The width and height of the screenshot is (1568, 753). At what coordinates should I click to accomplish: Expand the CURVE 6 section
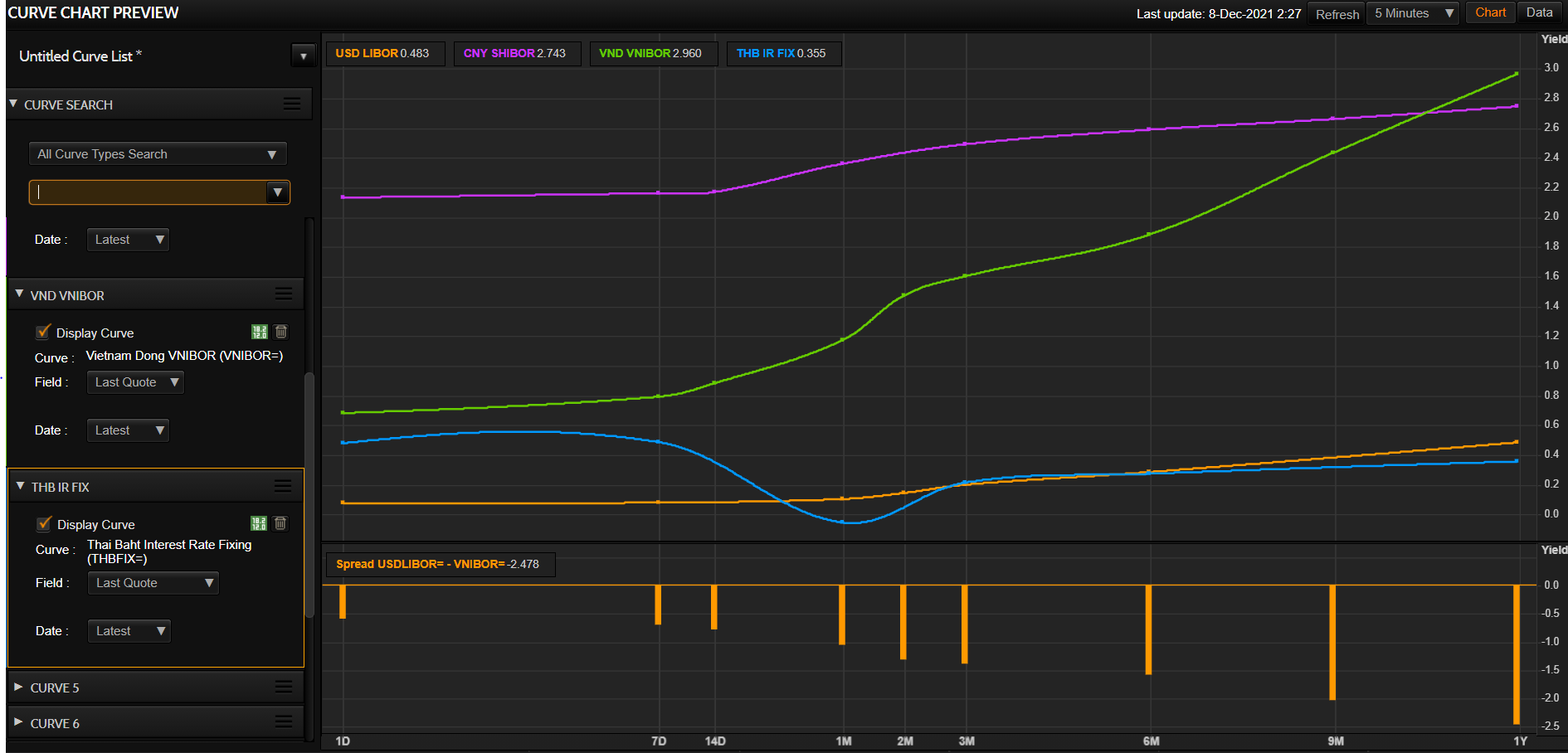pos(18,722)
